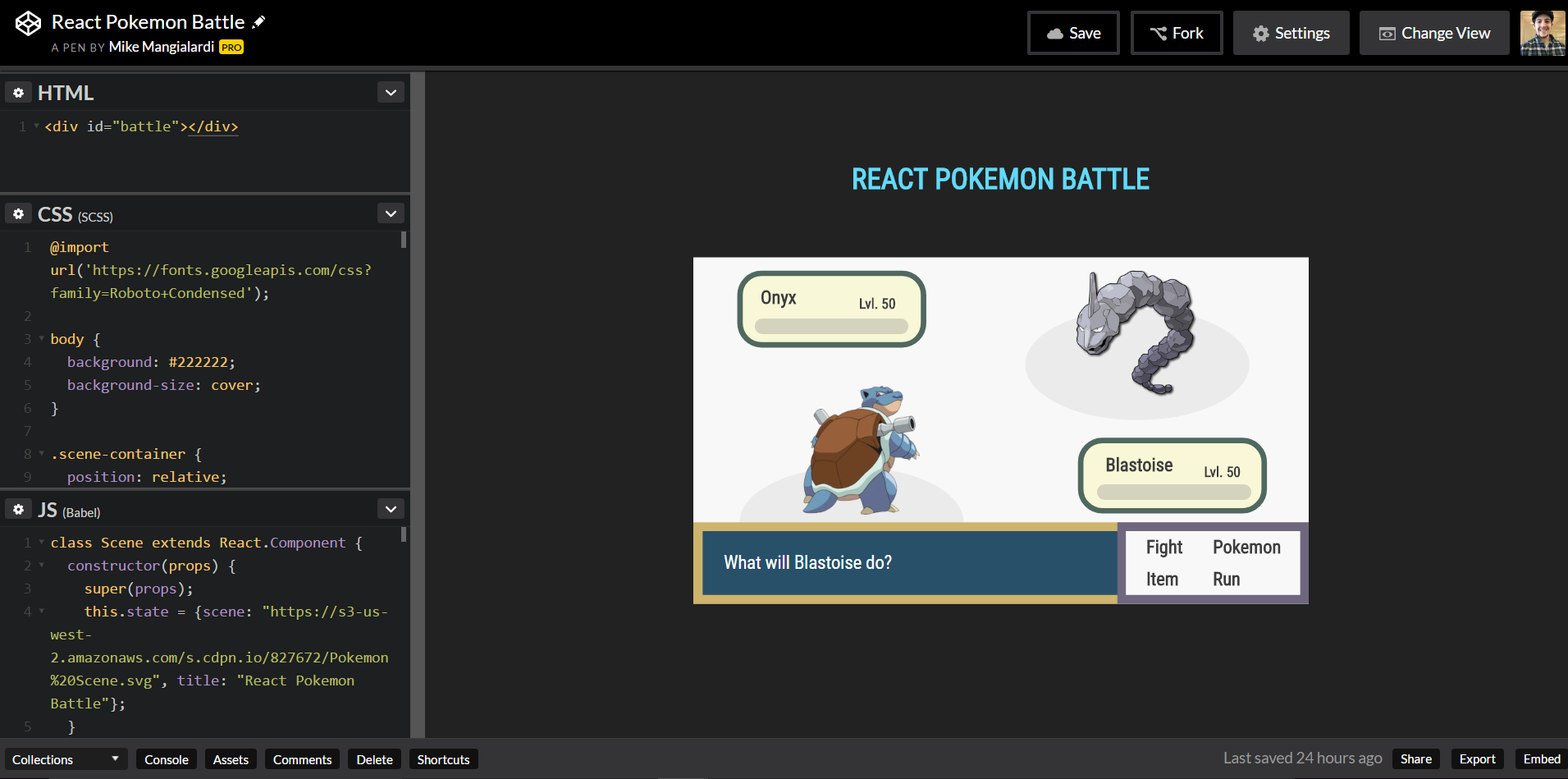Collapse the HTML editor with its chevron
Screen dimensions: 1568x779
[391, 92]
